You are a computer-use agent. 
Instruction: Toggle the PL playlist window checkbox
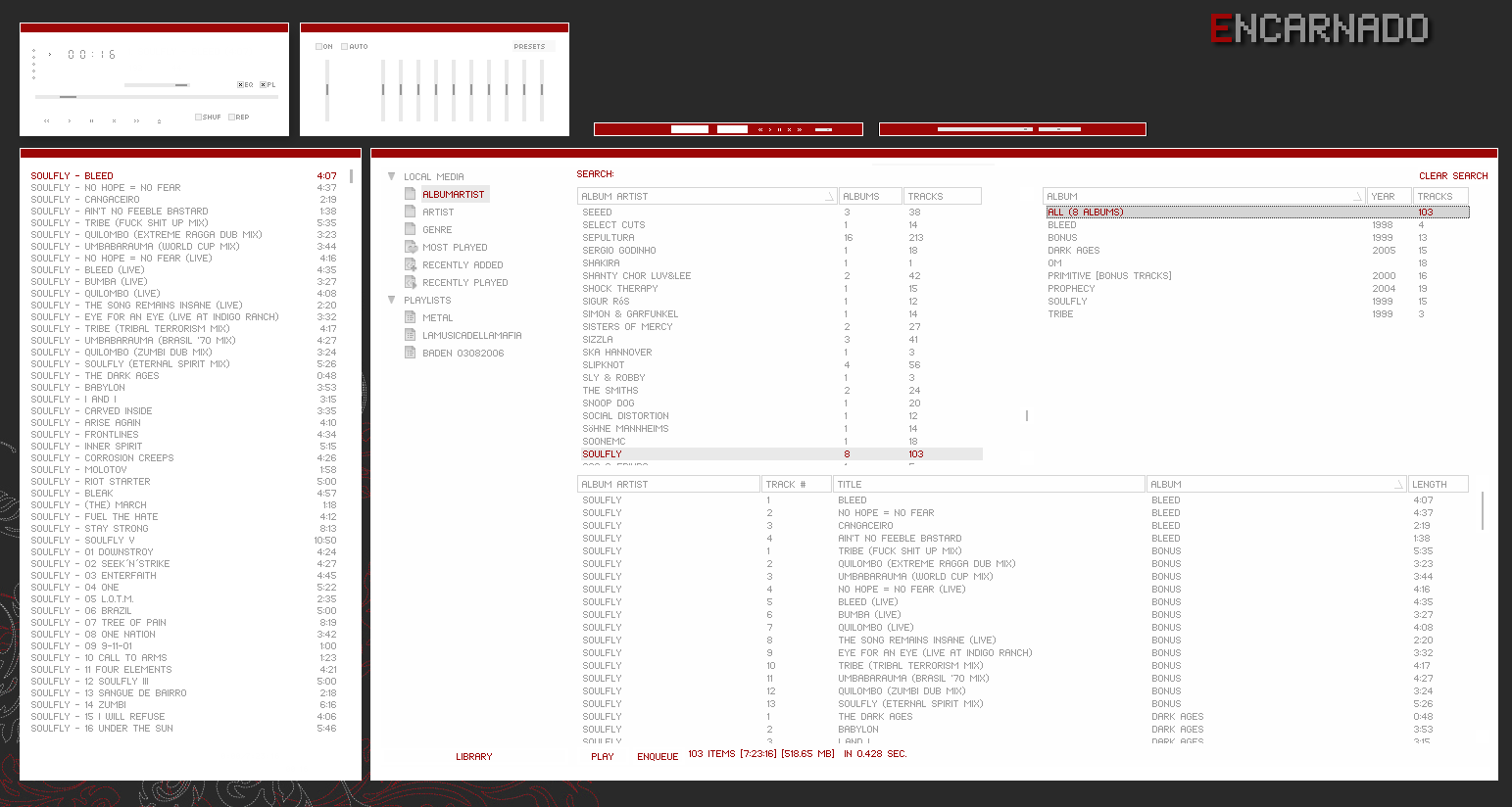click(263, 85)
